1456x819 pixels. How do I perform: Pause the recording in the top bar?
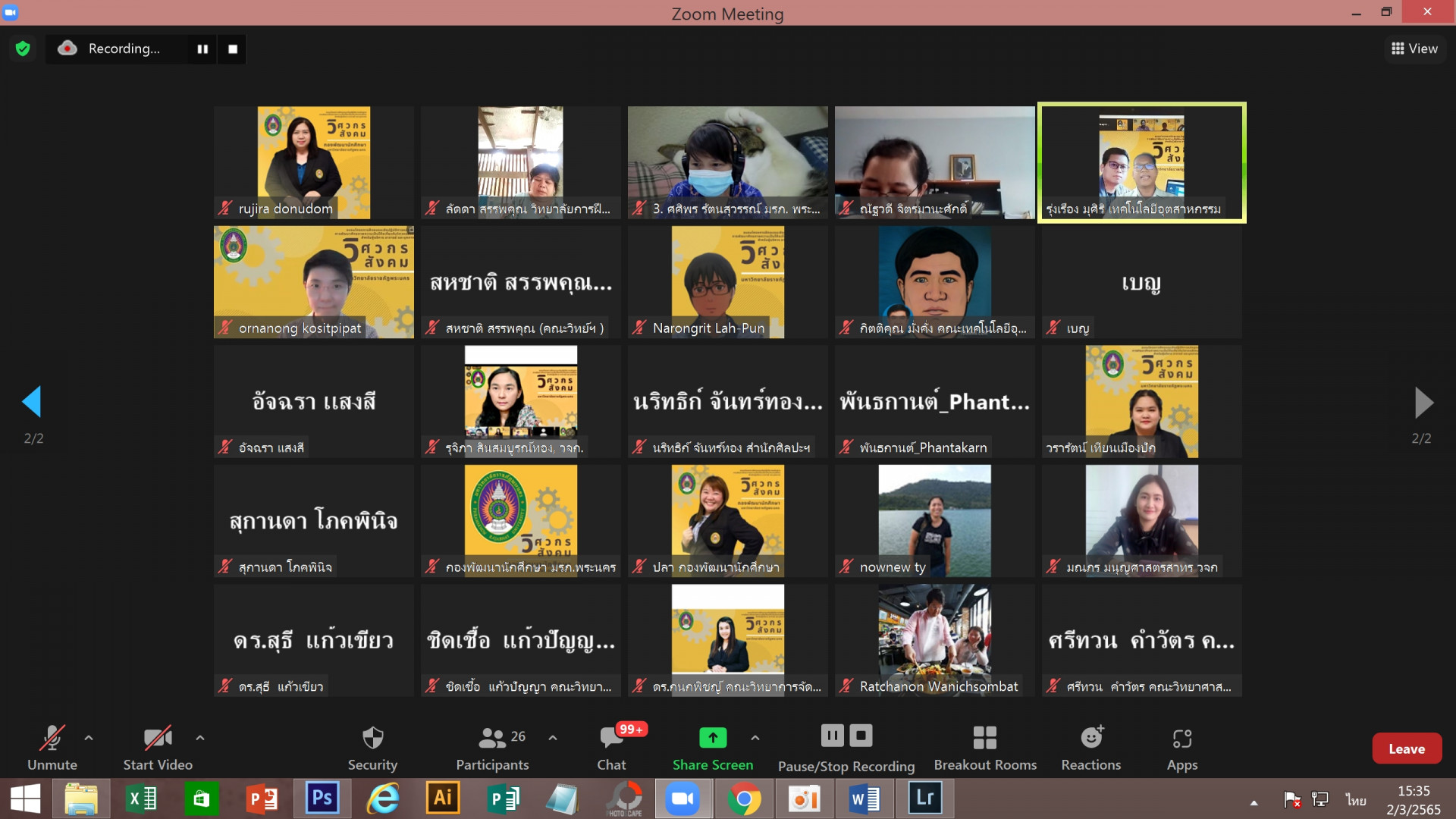(x=202, y=49)
